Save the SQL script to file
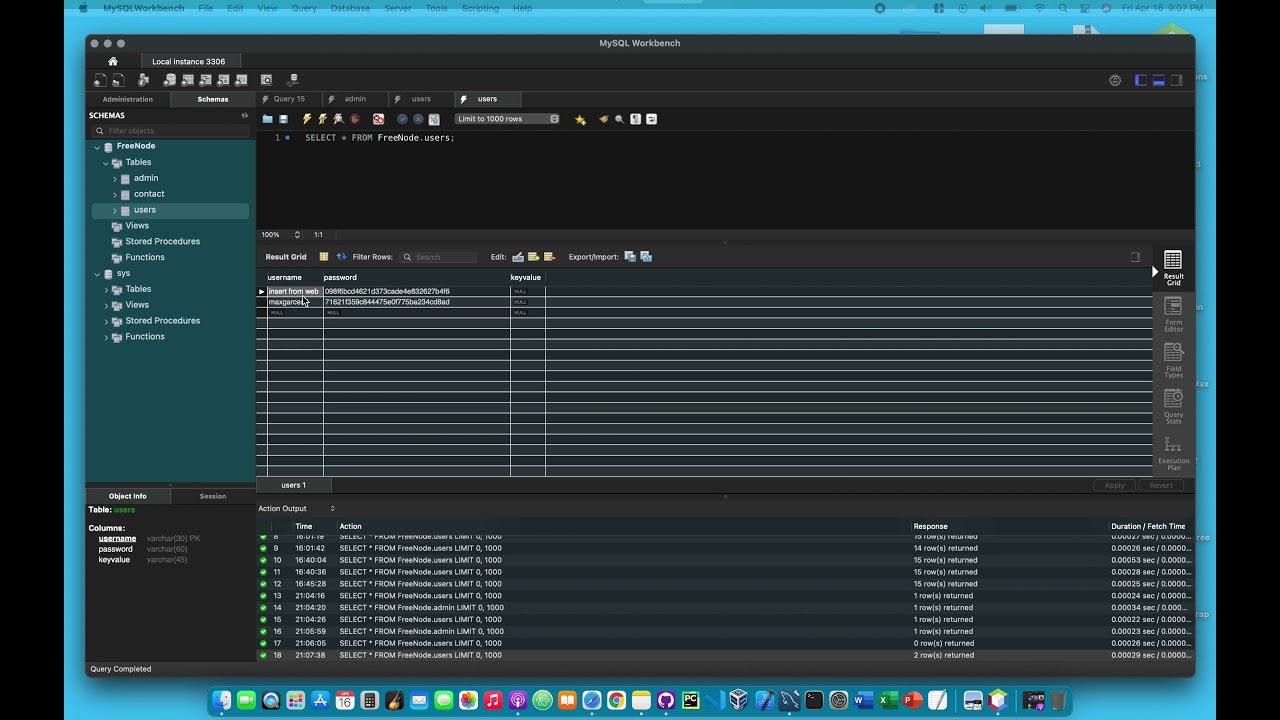The width and height of the screenshot is (1280, 720). point(284,119)
